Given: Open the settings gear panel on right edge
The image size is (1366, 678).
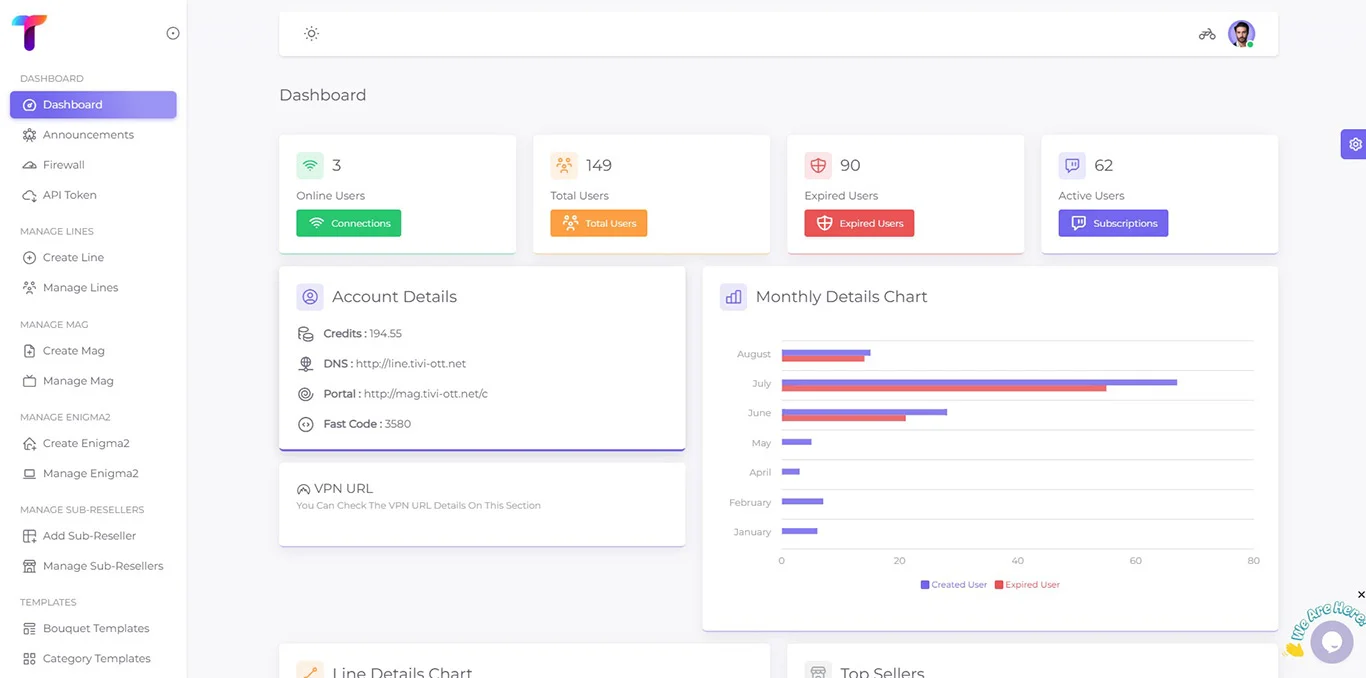Looking at the screenshot, I should (x=1354, y=144).
